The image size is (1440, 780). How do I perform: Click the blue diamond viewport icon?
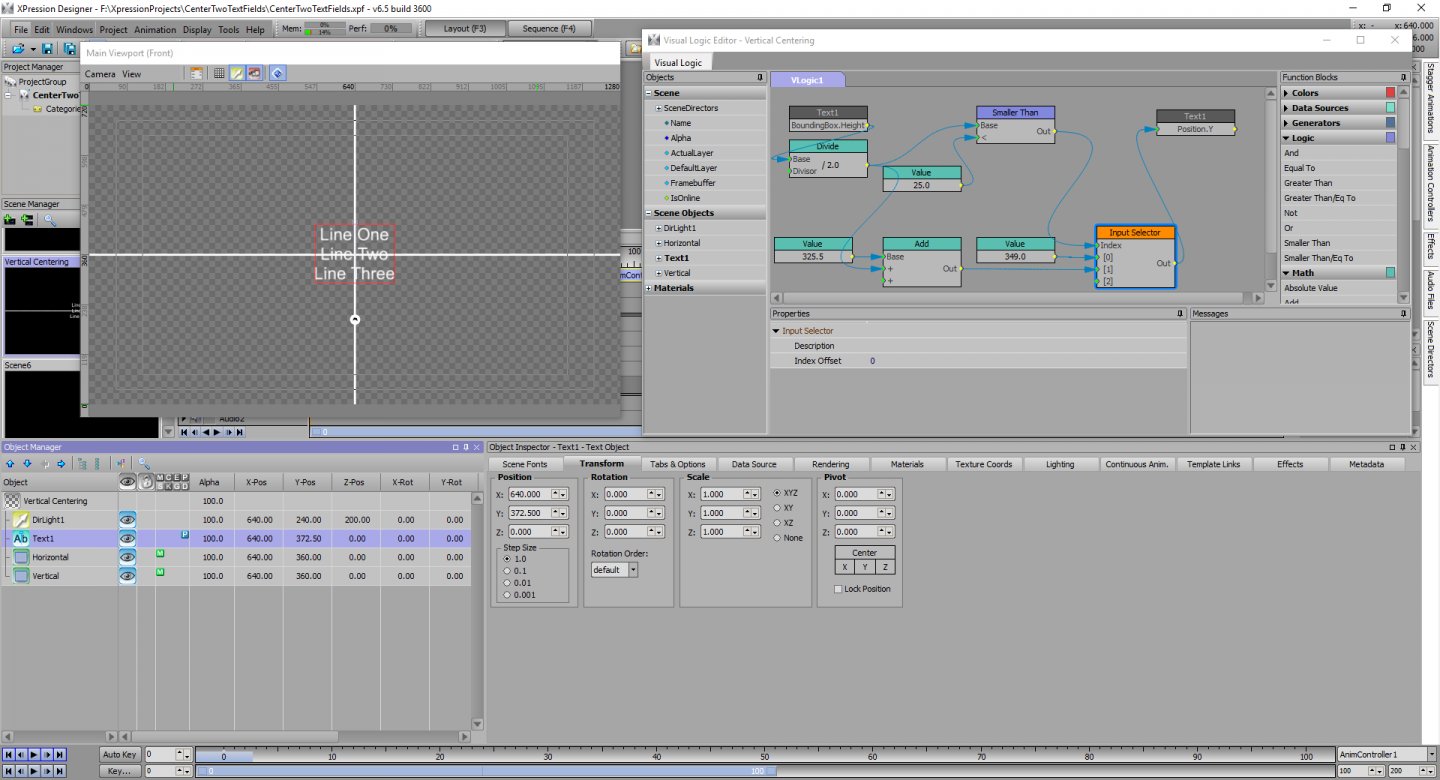pos(278,73)
